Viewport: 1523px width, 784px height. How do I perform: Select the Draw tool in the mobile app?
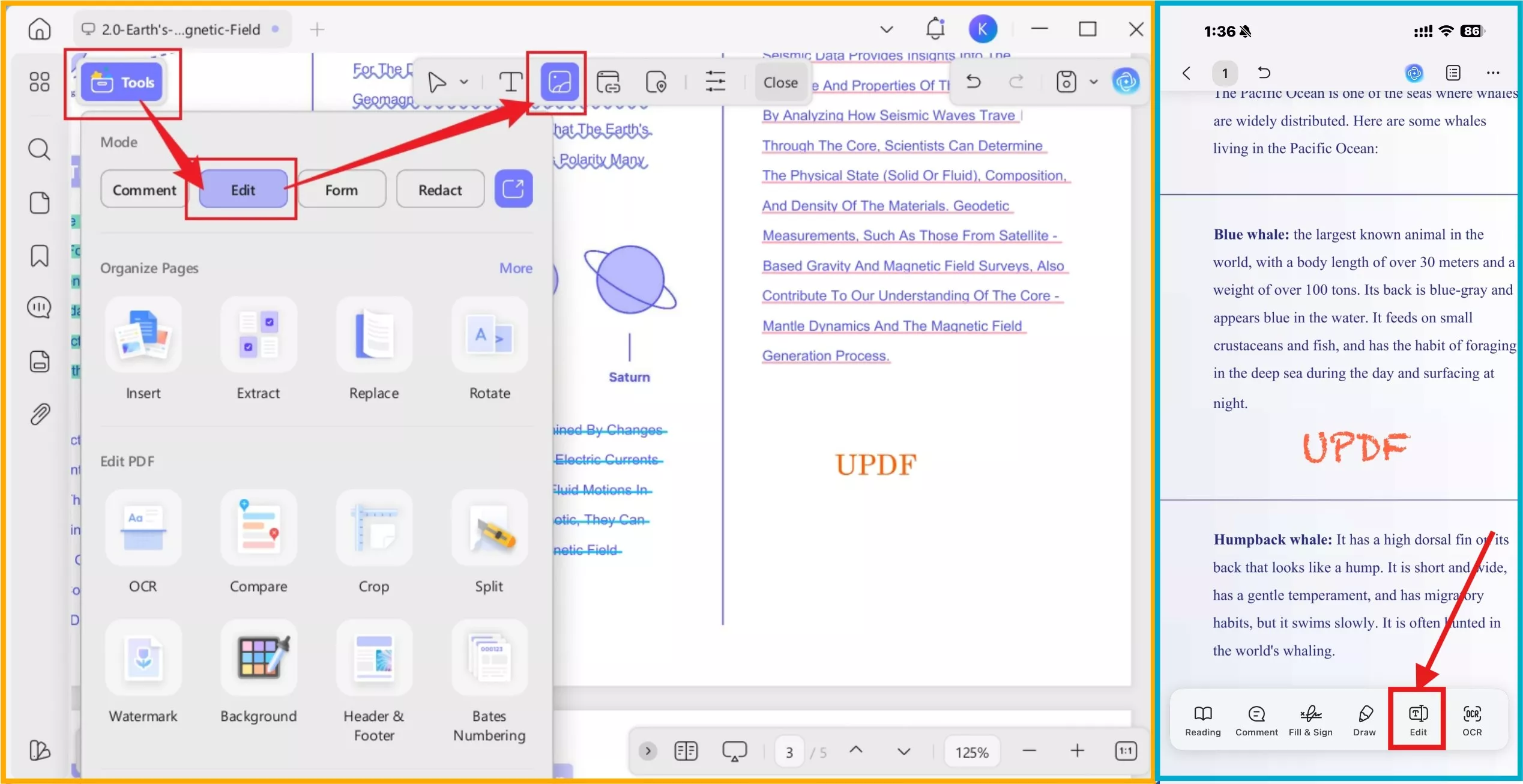click(x=1364, y=719)
